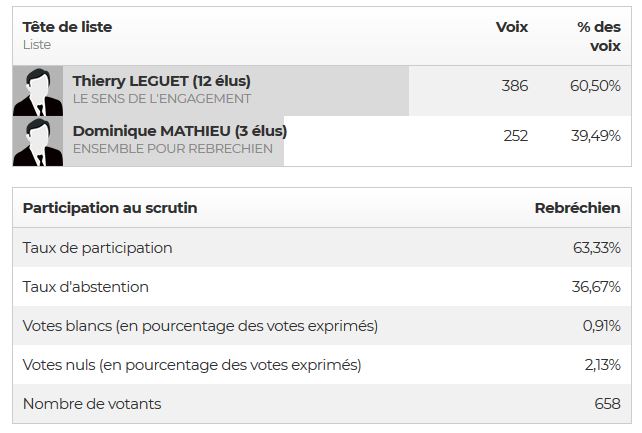Click Thierry LEGUET's avatar silhouette icon
This screenshot has width=642, height=433.
point(37,92)
